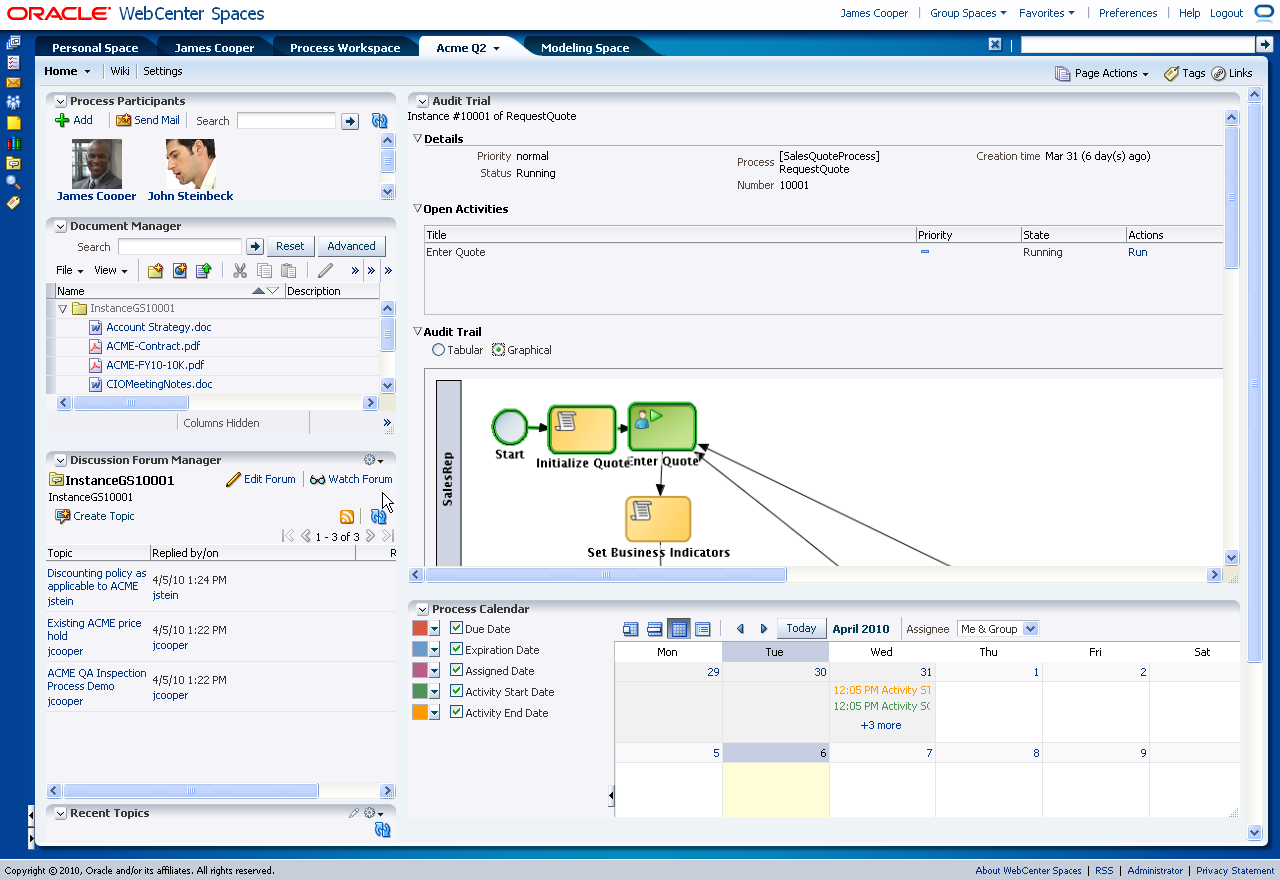The image size is (1280, 880).
Task: Open the tags icon in left sidebar
Action: (13, 202)
